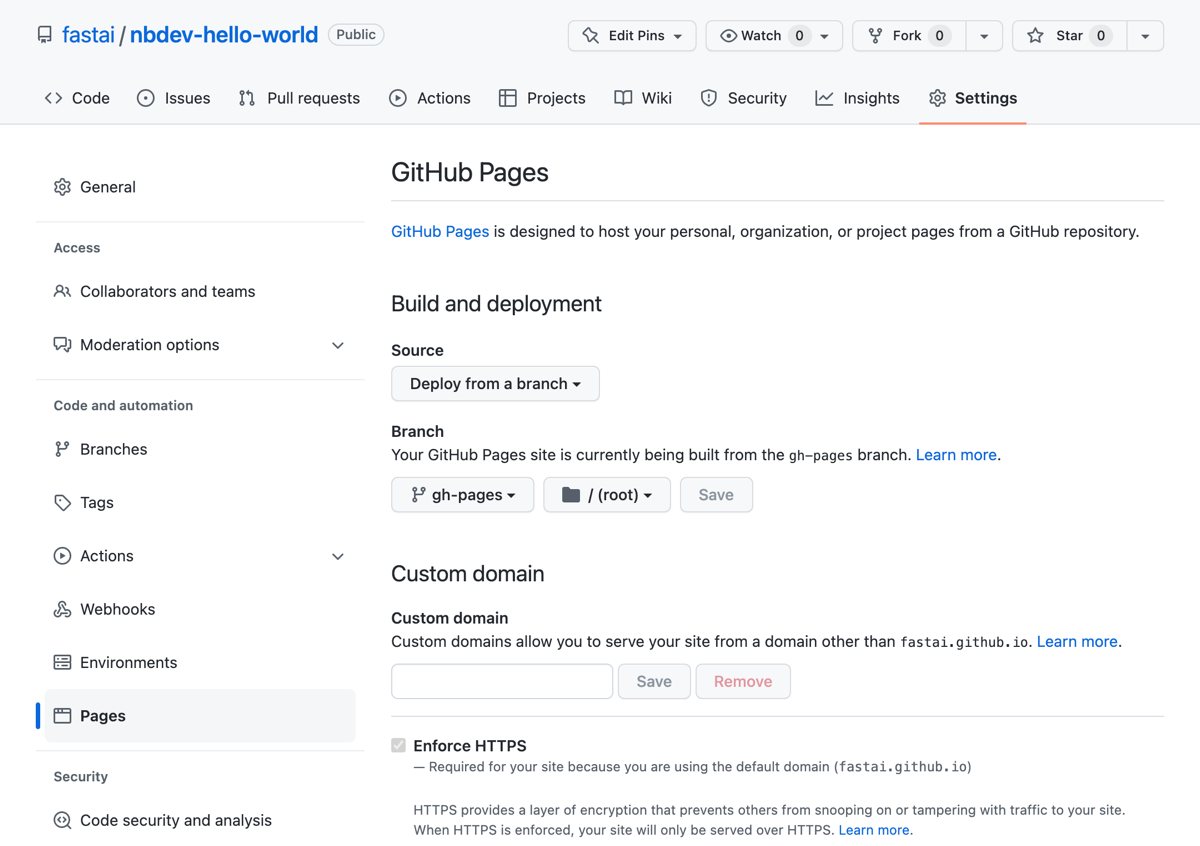Click the General settings gear icon
The image size is (1200, 846).
[62, 187]
